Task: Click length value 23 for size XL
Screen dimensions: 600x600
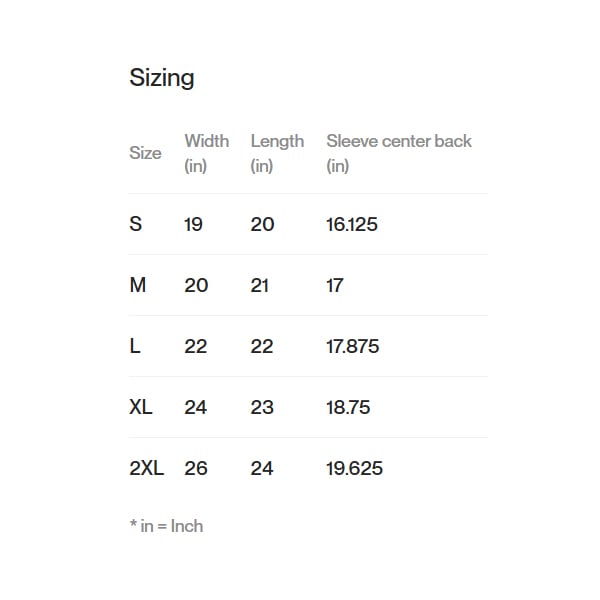Action: [x=262, y=407]
